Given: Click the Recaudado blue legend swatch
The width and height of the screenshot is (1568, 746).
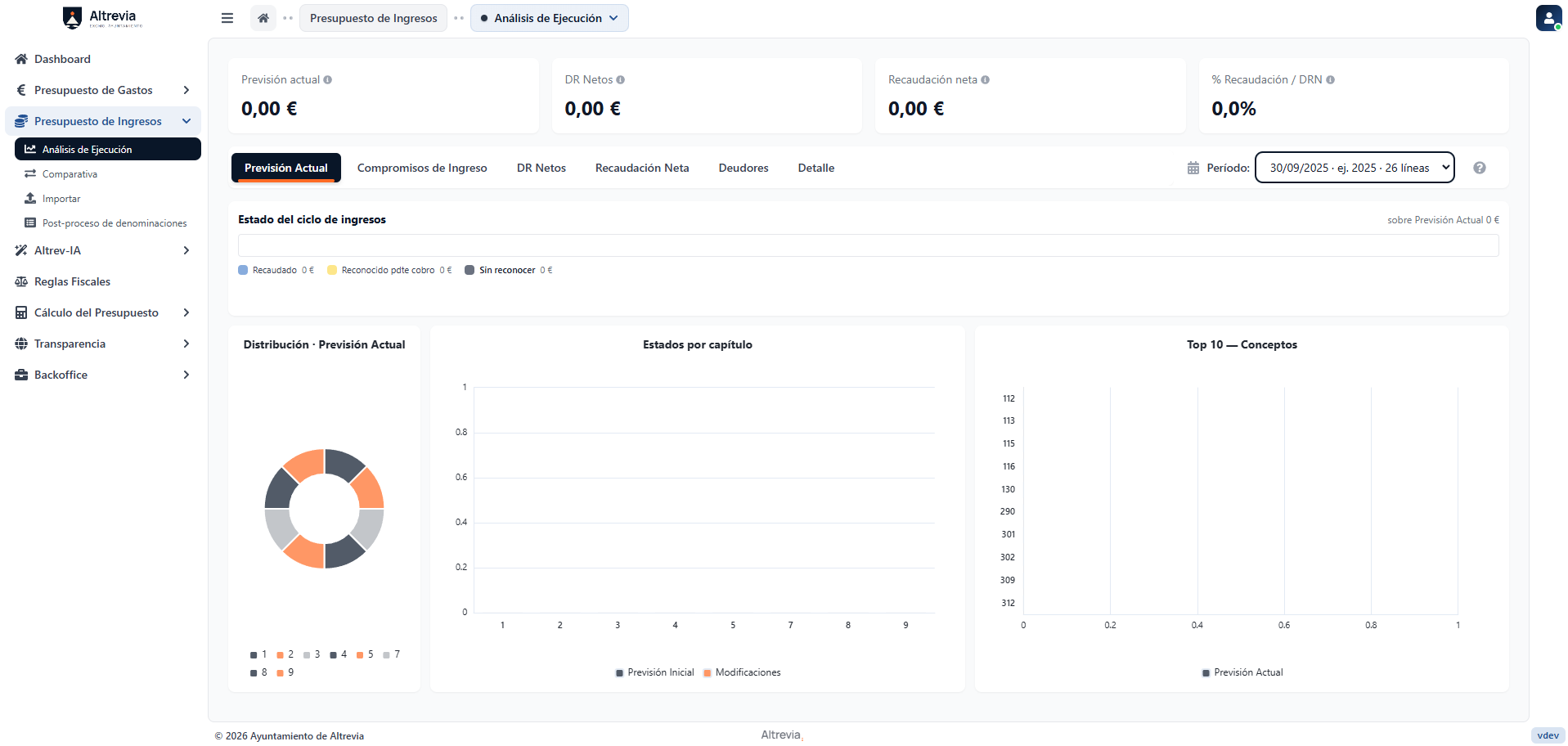Looking at the screenshot, I should pos(243,270).
